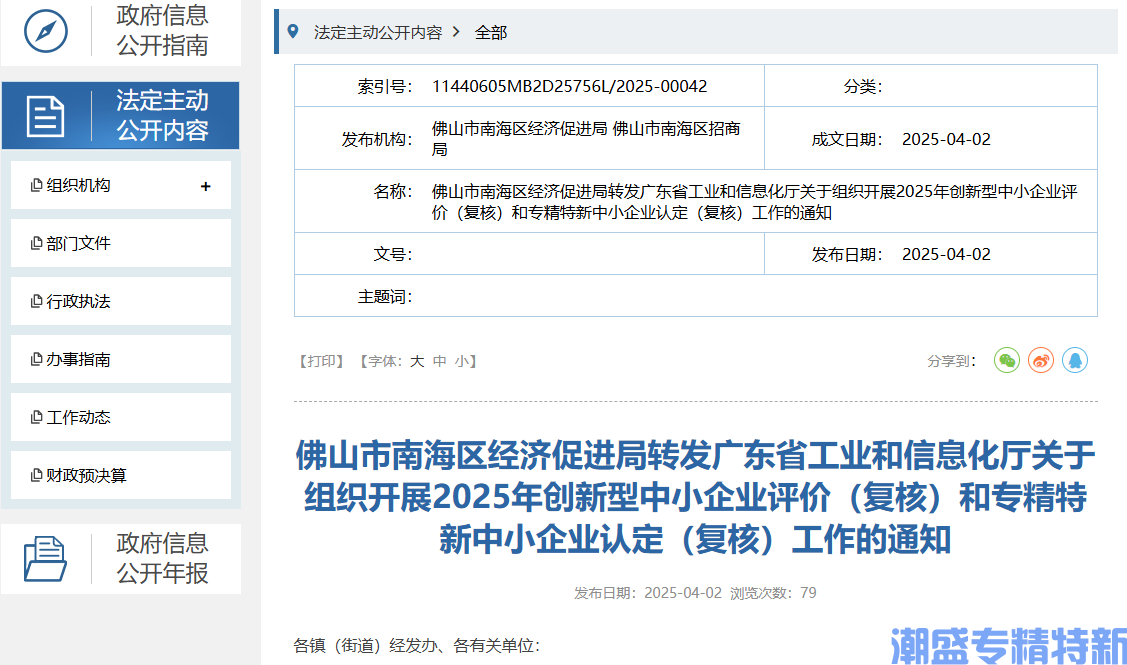The width and height of the screenshot is (1127, 665).
Task: Click the file icon next to 组织机构
Action: pos(37,185)
